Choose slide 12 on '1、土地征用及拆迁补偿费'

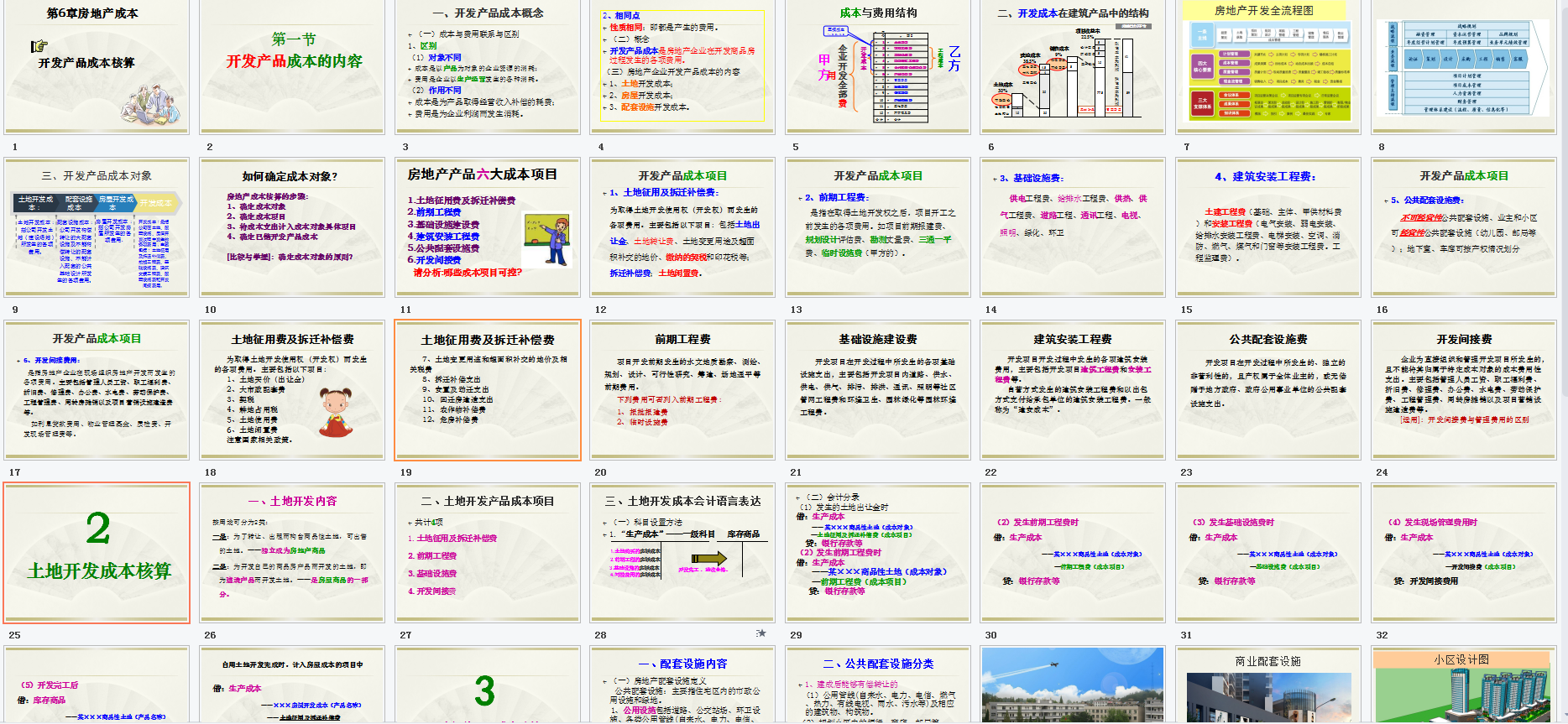(x=682, y=227)
